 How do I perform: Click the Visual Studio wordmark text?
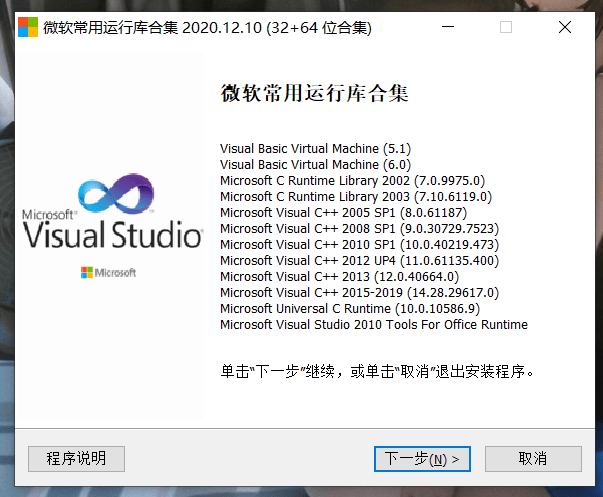pyautogui.click(x=112, y=234)
